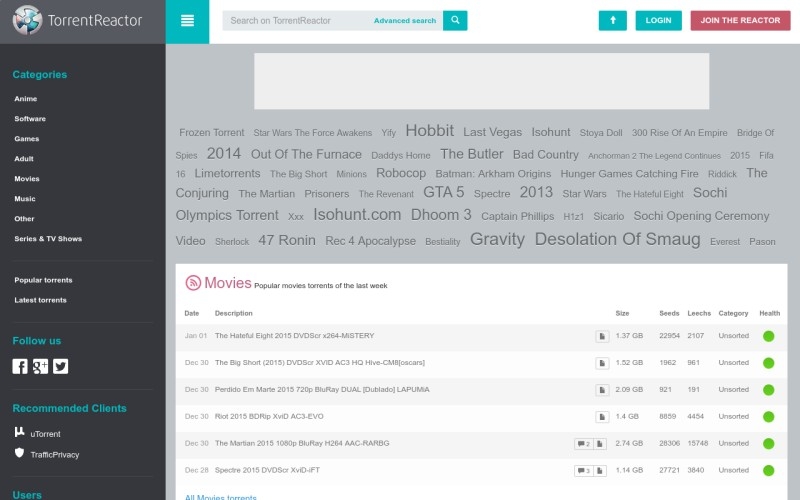Open the Advanced search link
Screen dimensions: 800x500
click(405, 21)
